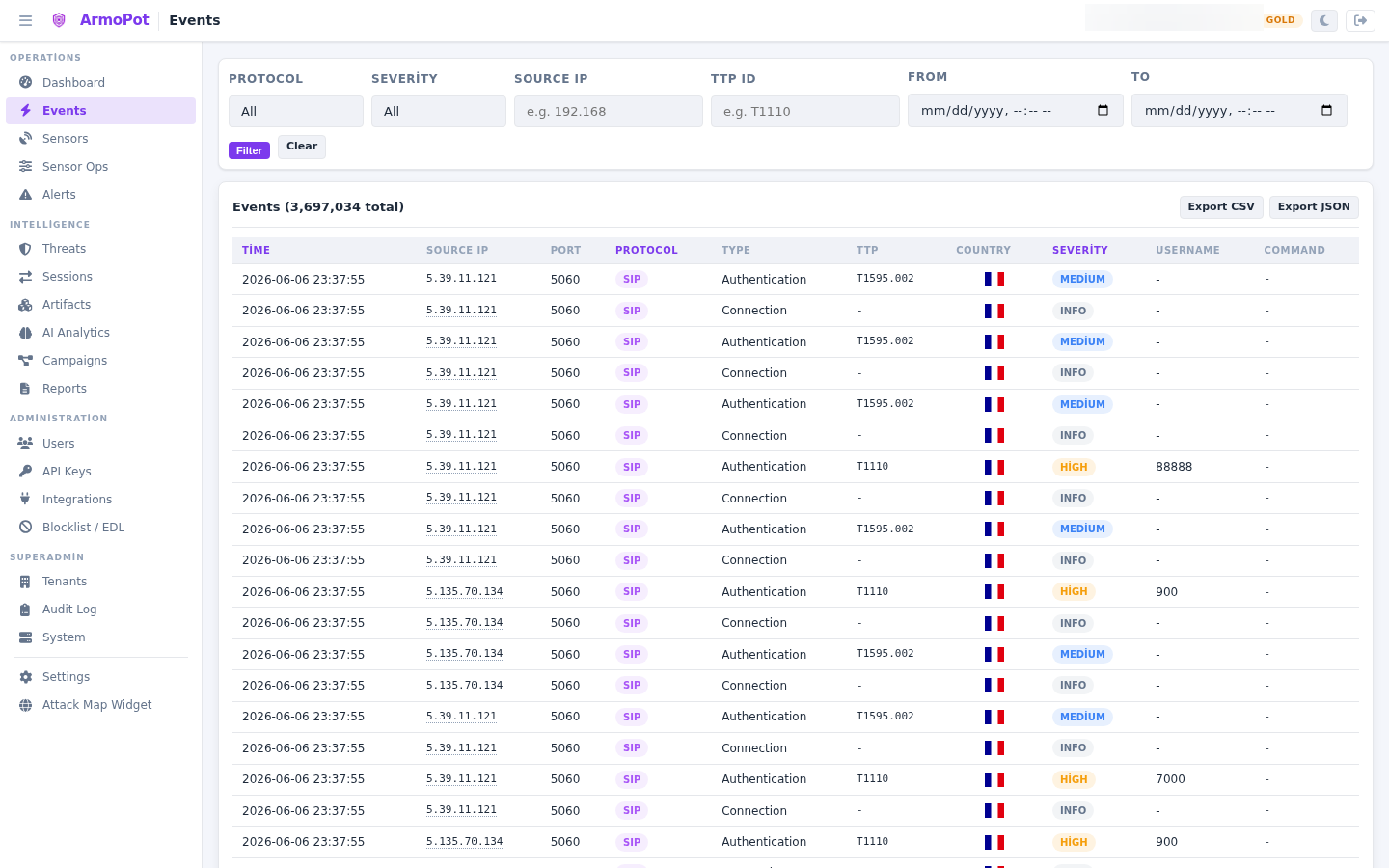Image resolution: width=1389 pixels, height=868 pixels.
Task: Click HIGH severity badge in 88888 row
Action: coord(1074,467)
